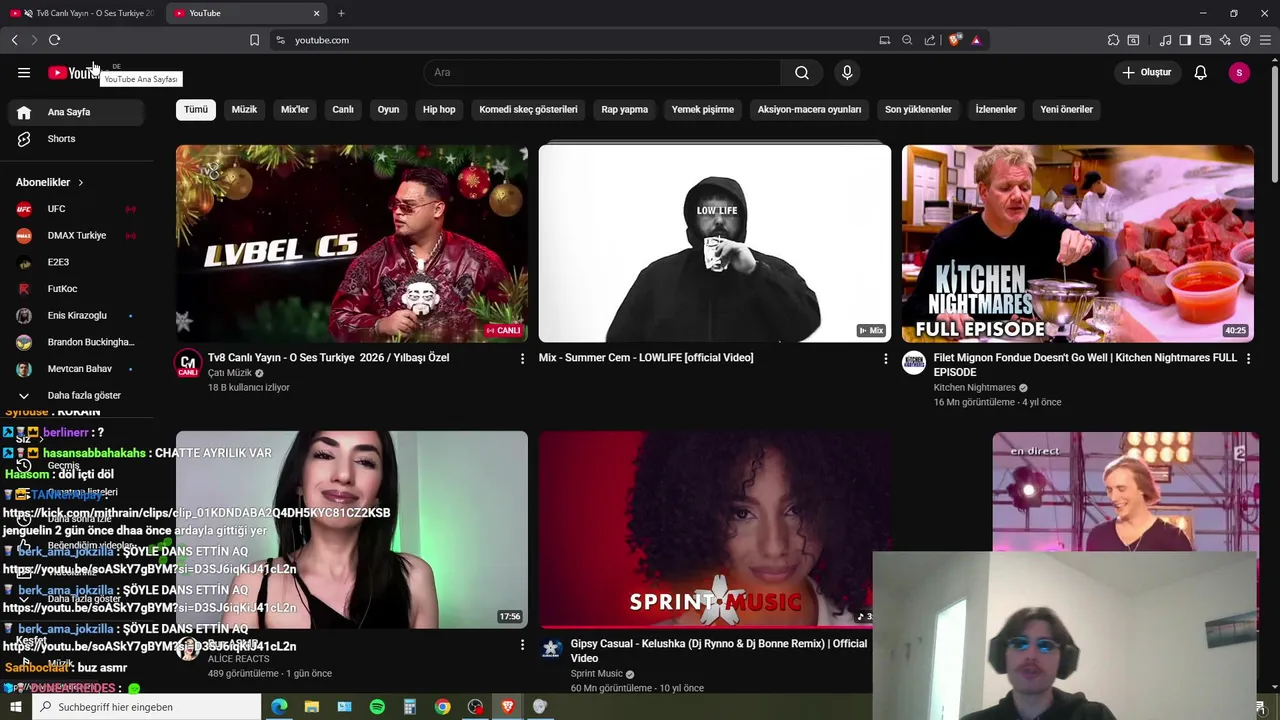Open the LOW LIFE mix thumbnail
The image size is (1280, 720).
[715, 244]
